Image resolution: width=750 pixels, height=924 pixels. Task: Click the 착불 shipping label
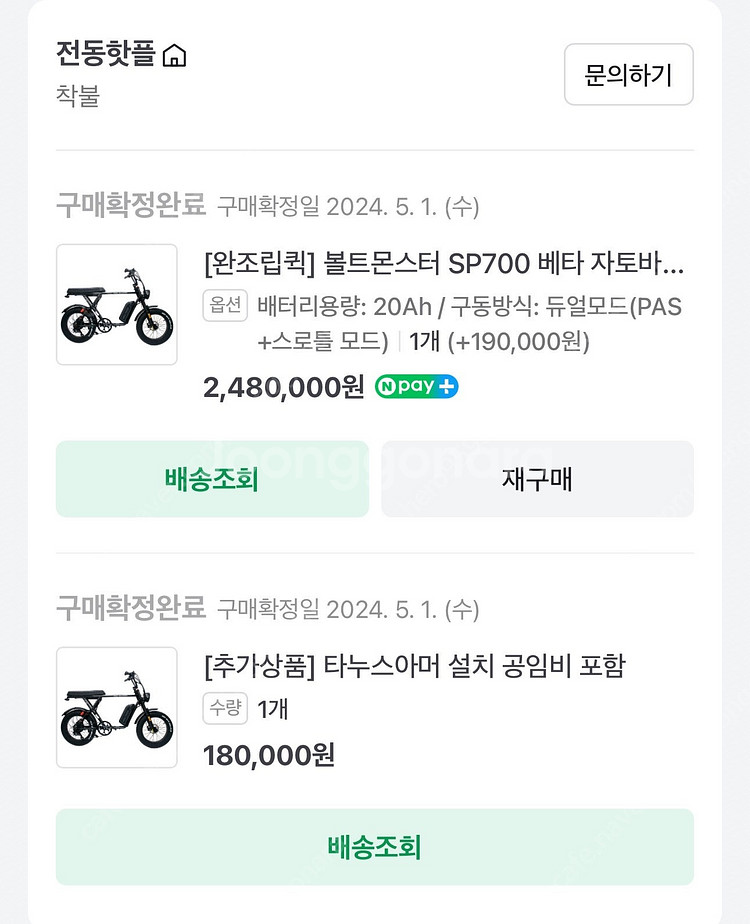pos(78,97)
